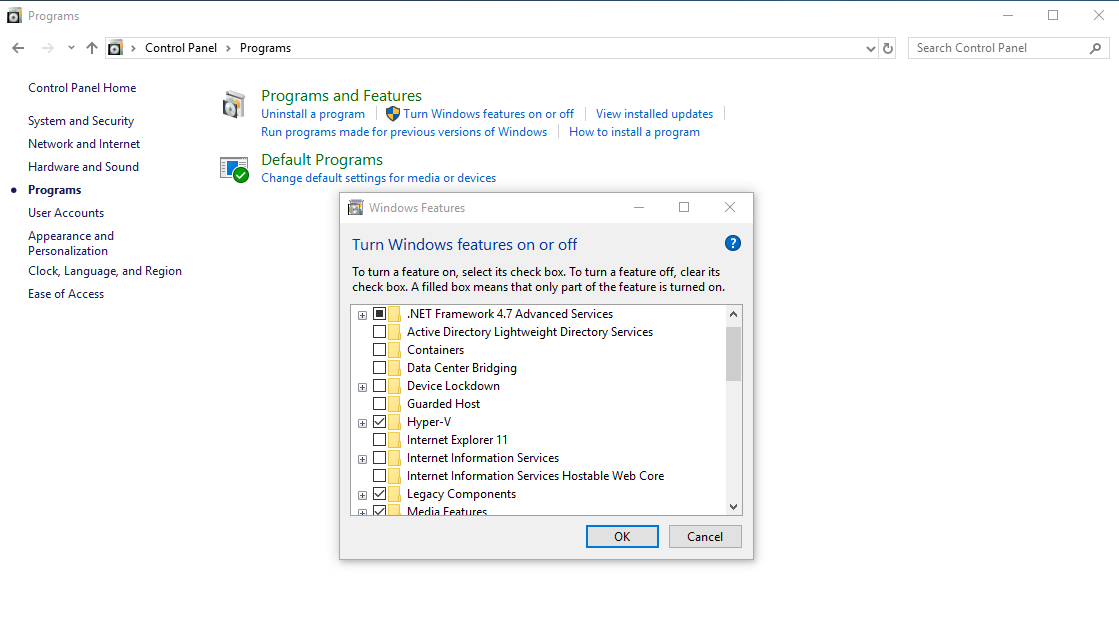Viewport: 1119px width, 629px height.
Task: Click Change default settings for media or devices
Action: pos(378,178)
